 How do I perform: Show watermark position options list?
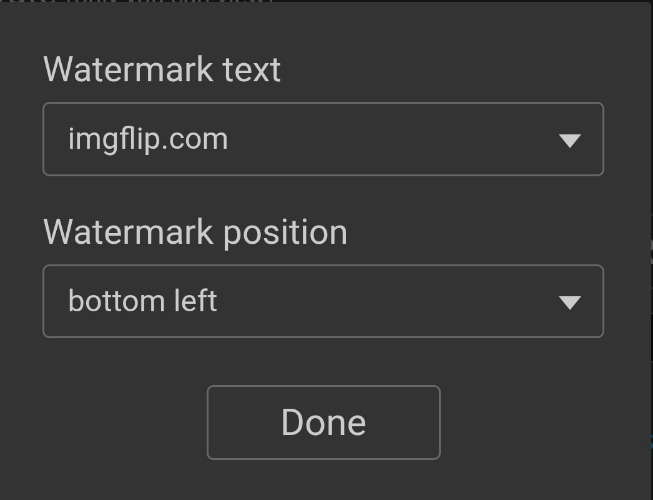[x=323, y=301]
